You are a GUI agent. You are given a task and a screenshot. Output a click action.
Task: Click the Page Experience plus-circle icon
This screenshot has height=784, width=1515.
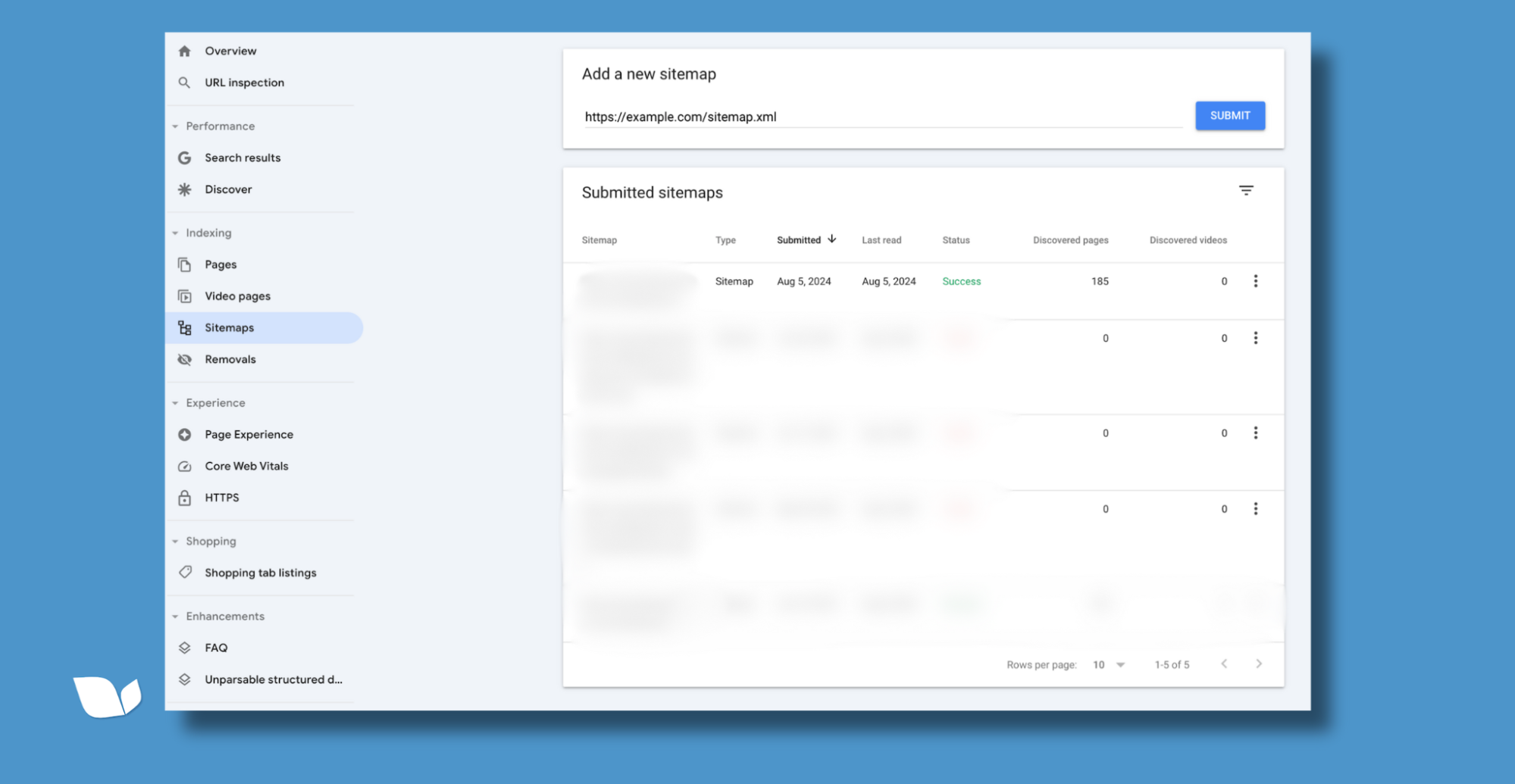coord(184,435)
